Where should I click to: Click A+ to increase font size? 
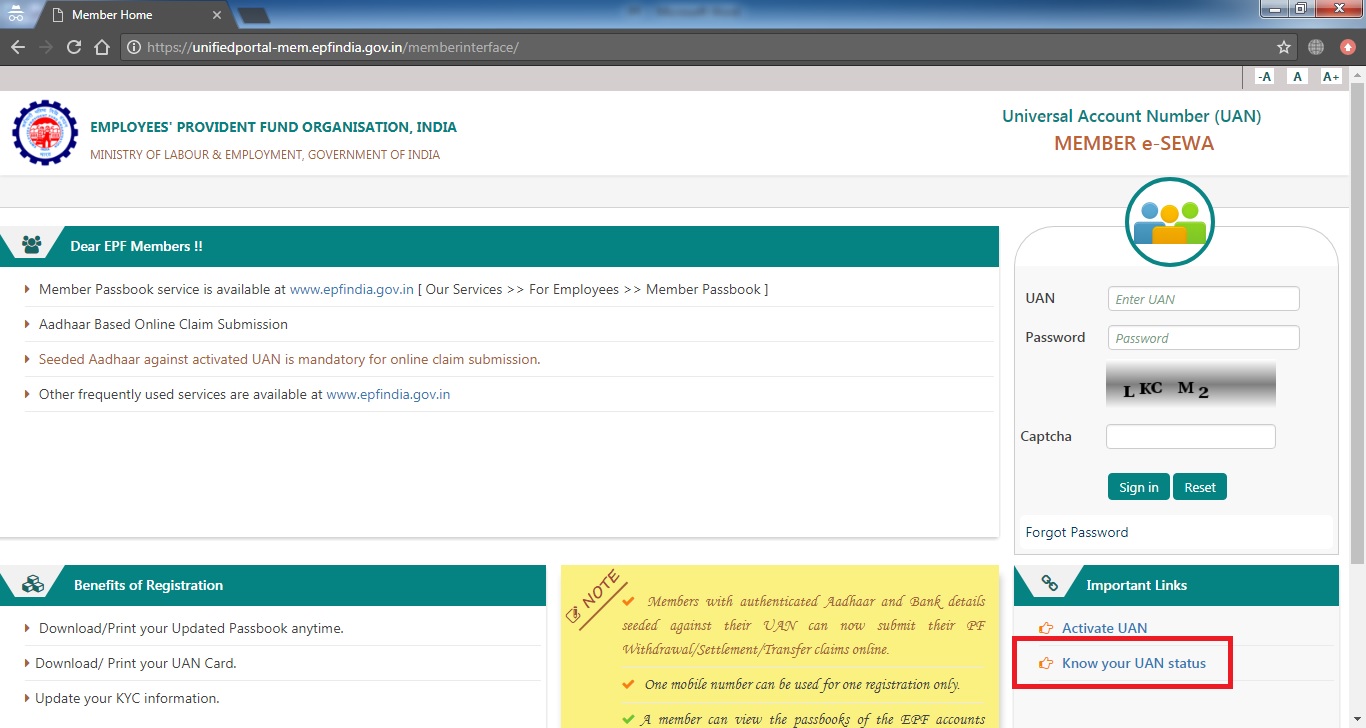point(1330,76)
